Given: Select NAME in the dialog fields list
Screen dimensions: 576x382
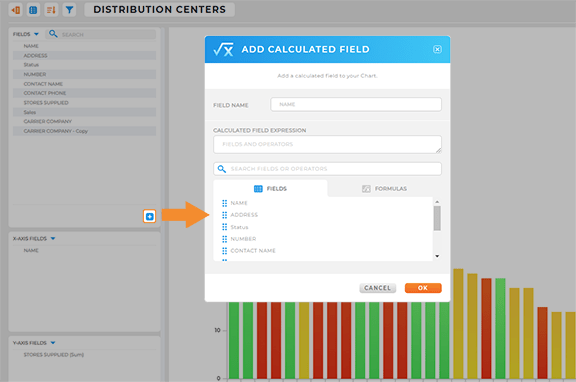Looking at the screenshot, I should click(x=239, y=203).
